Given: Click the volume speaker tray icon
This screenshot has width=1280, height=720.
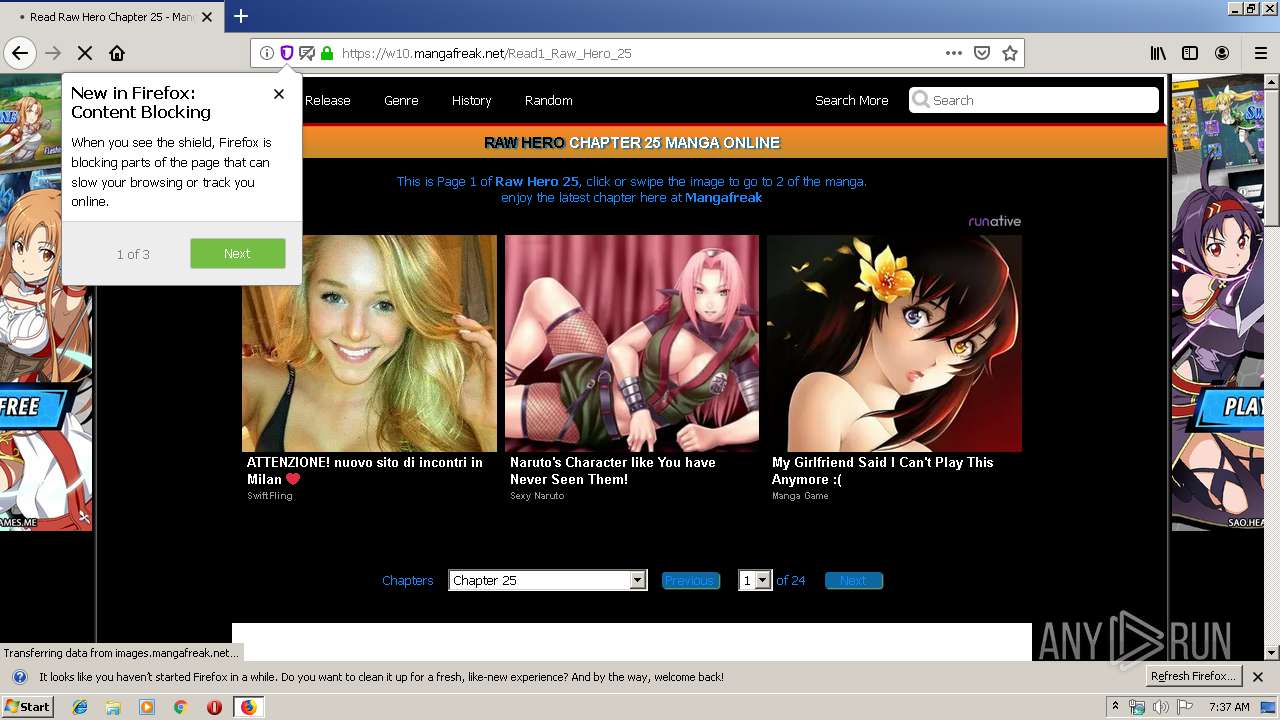Looking at the screenshot, I should (1161, 707).
